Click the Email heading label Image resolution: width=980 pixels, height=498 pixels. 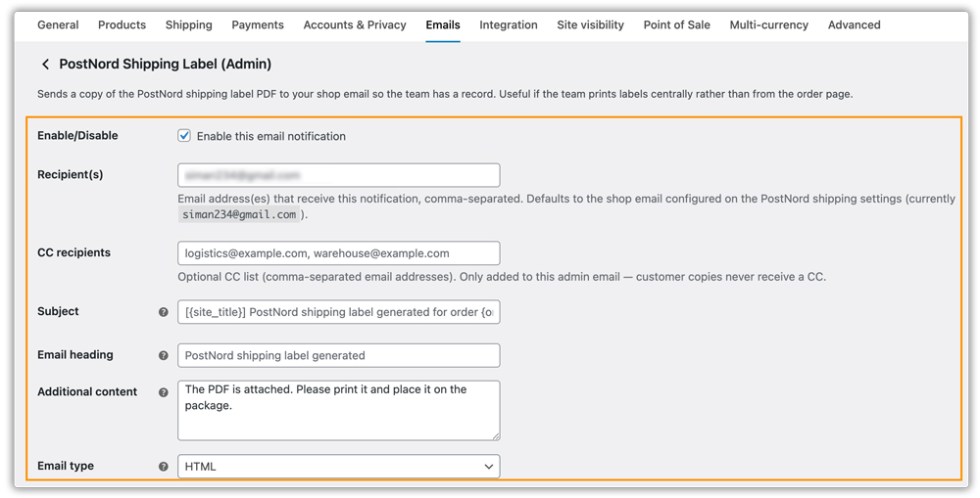coord(75,354)
